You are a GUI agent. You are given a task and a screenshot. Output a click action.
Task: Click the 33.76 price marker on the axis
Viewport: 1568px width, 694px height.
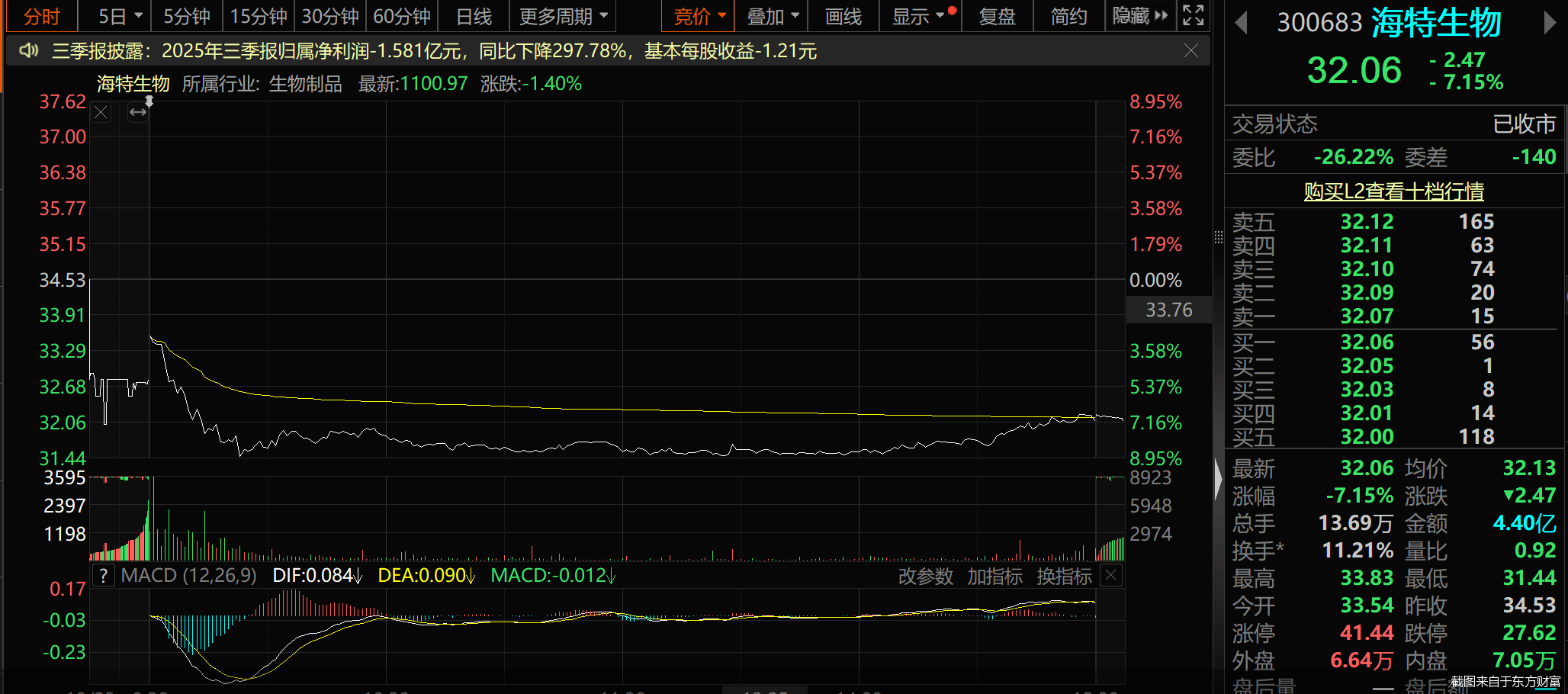click(x=1168, y=310)
